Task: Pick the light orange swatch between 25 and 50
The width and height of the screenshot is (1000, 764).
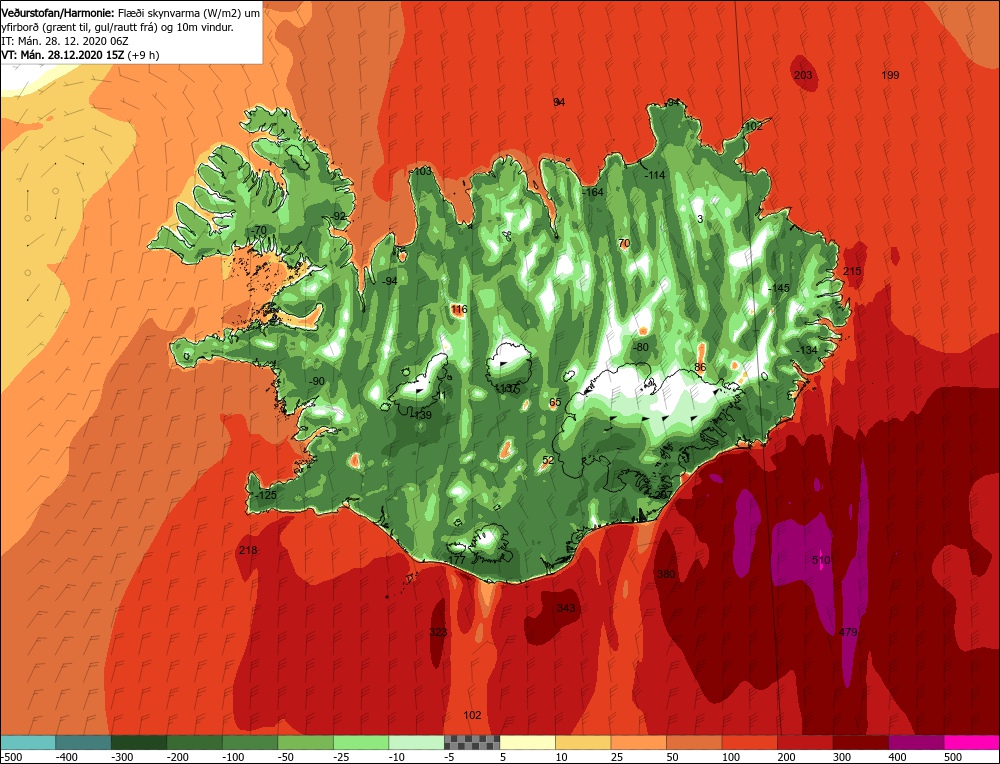Action: 638,742
